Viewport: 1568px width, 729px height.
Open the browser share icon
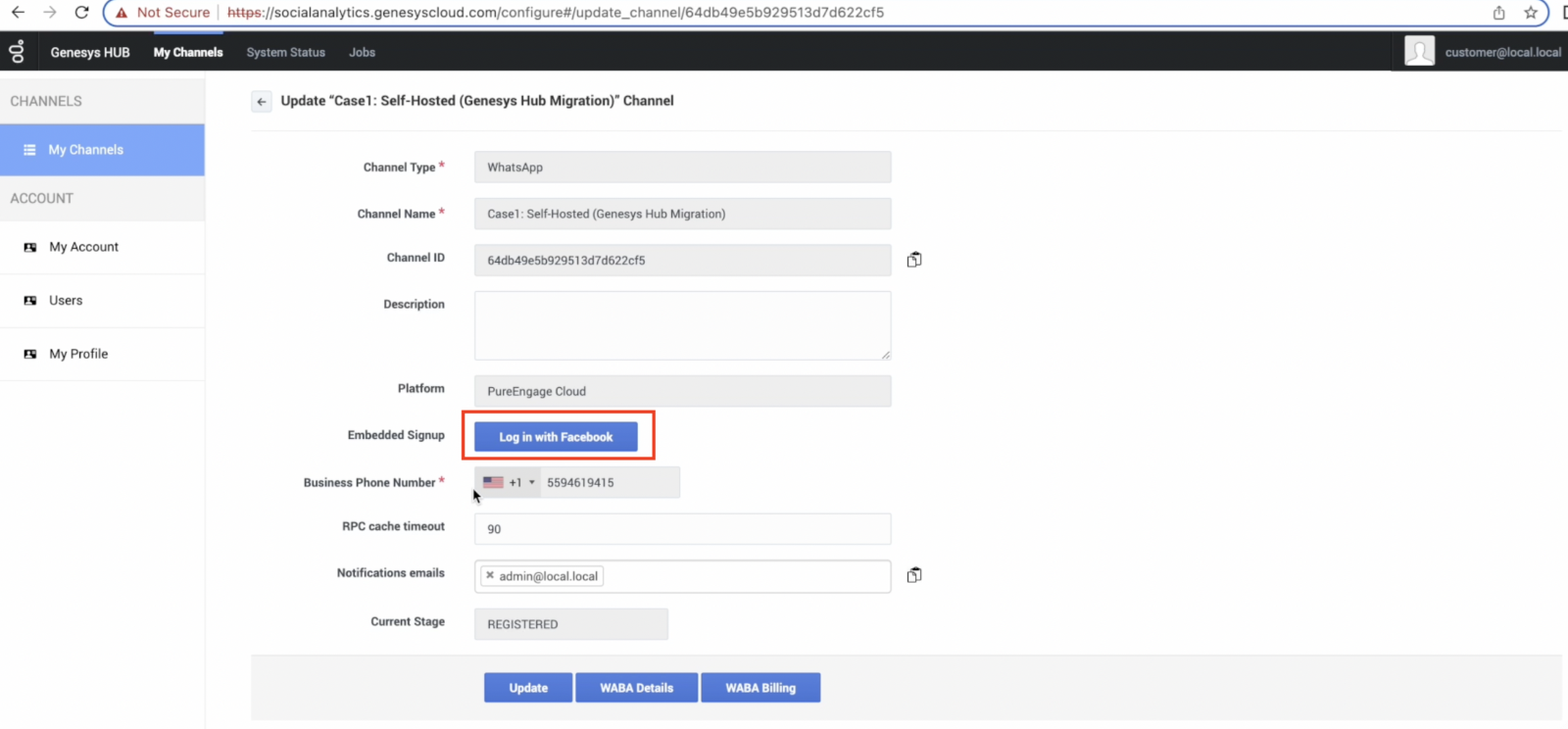coord(1498,13)
